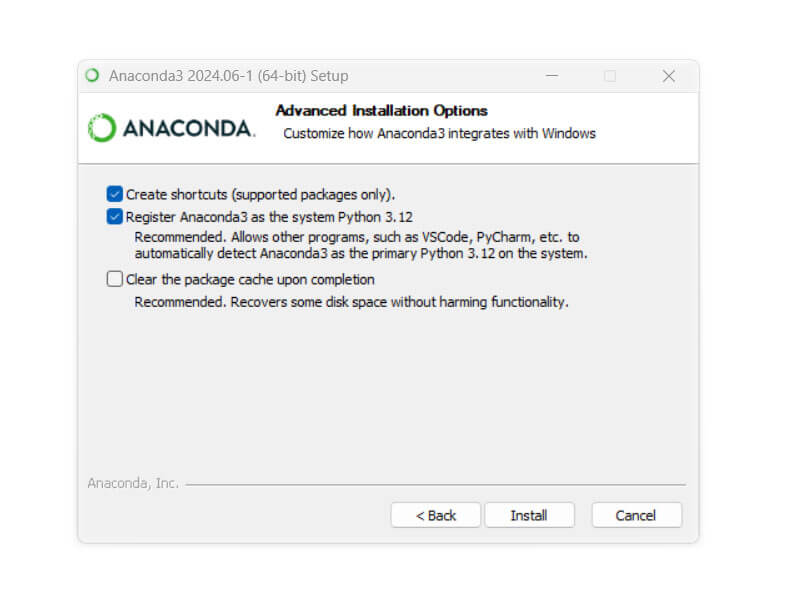
Task: Click the ANACONDA logo in the header
Action: click(x=171, y=128)
